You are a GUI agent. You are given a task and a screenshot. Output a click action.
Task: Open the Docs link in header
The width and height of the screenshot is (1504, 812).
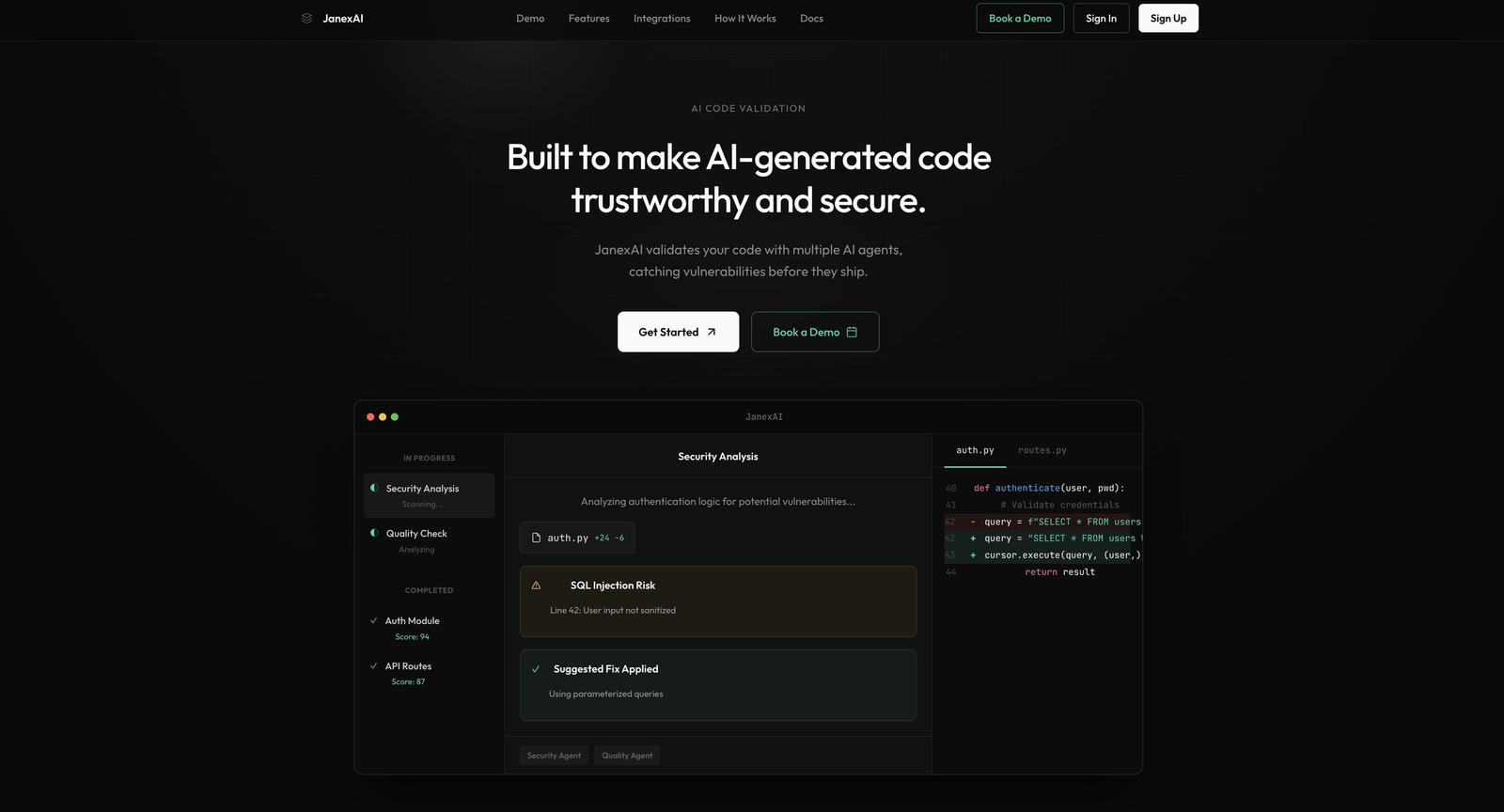[811, 19]
